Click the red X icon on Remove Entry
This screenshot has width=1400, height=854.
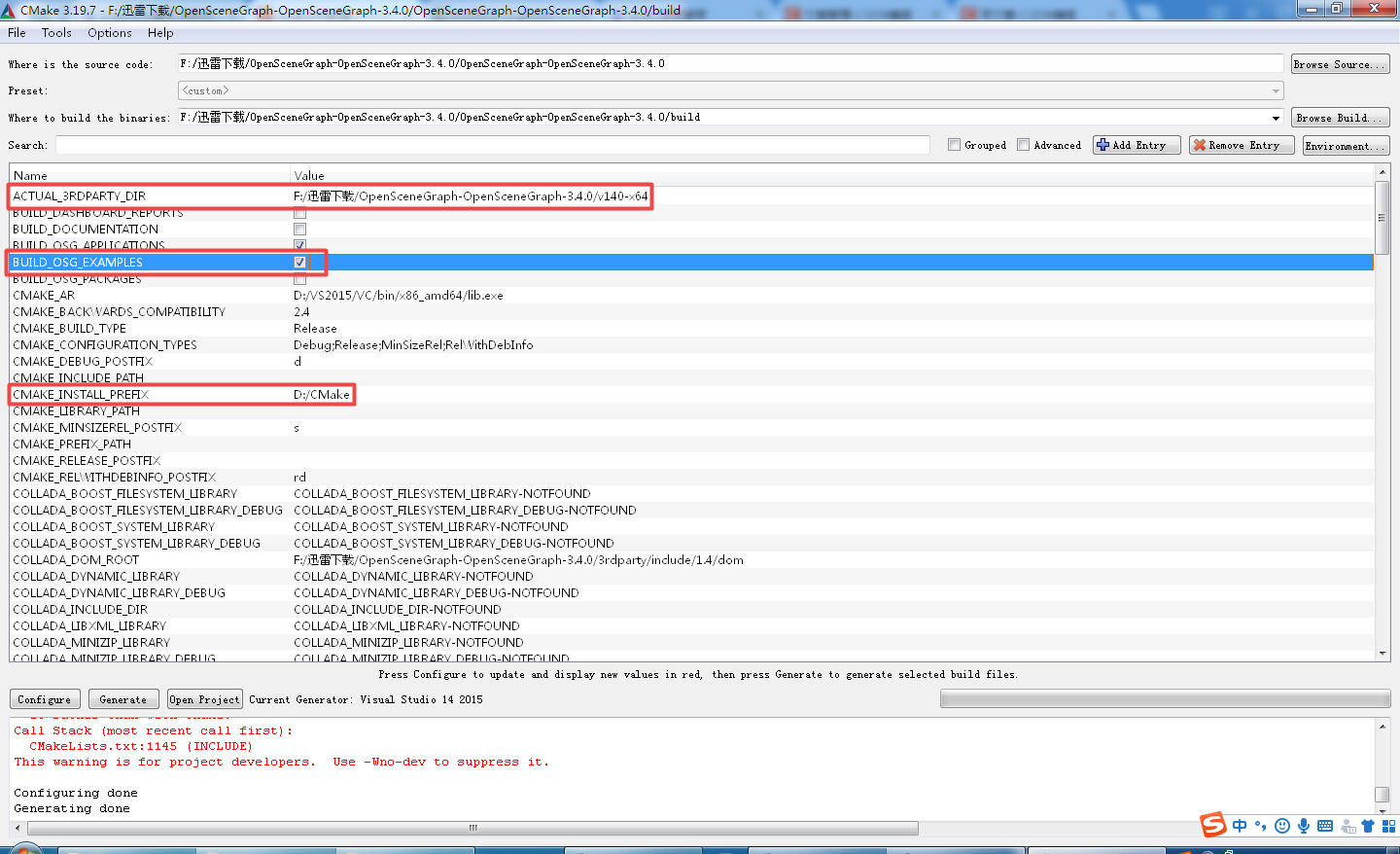(x=1200, y=145)
